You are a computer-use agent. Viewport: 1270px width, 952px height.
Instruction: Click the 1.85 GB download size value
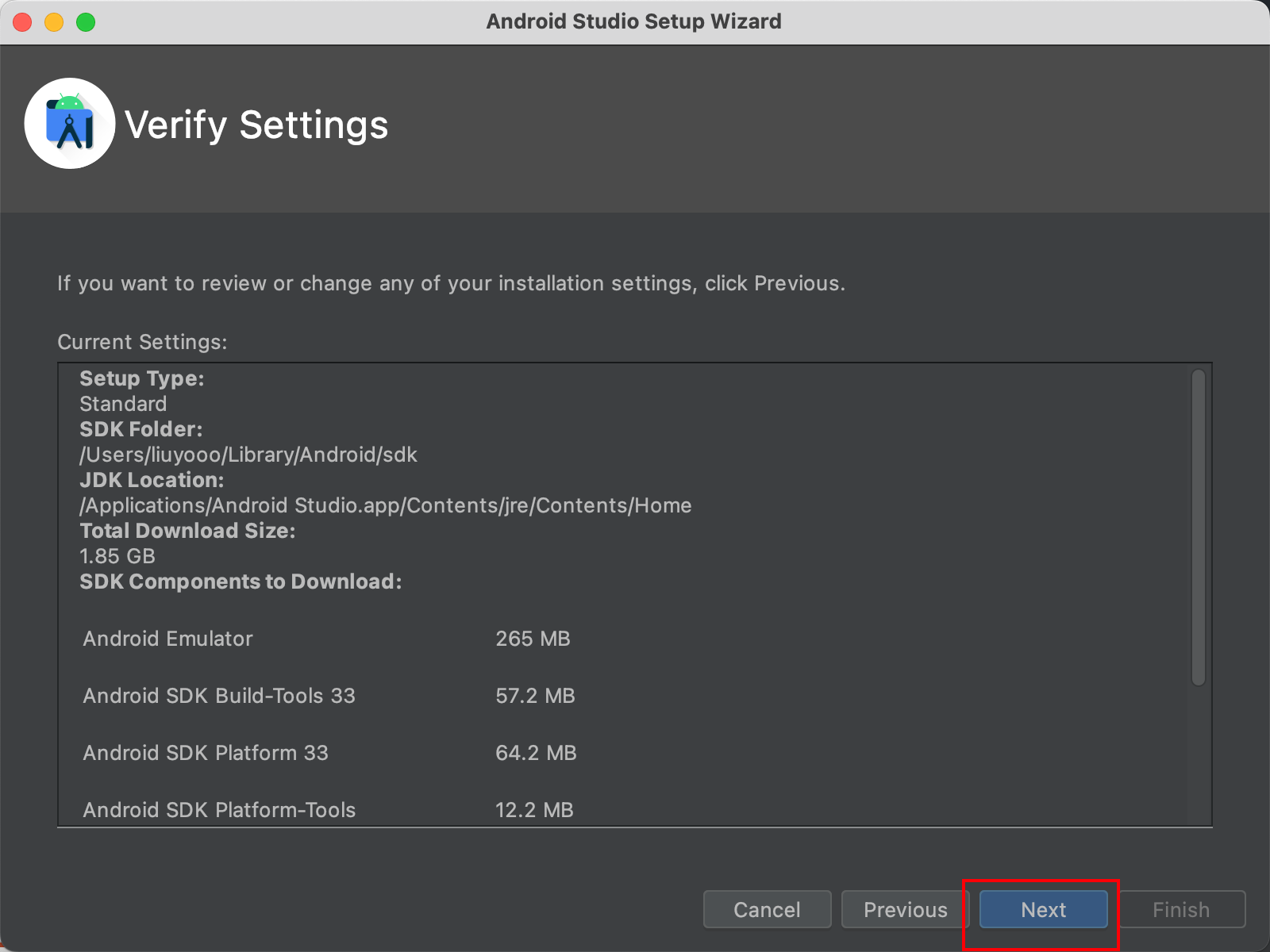[x=117, y=556]
